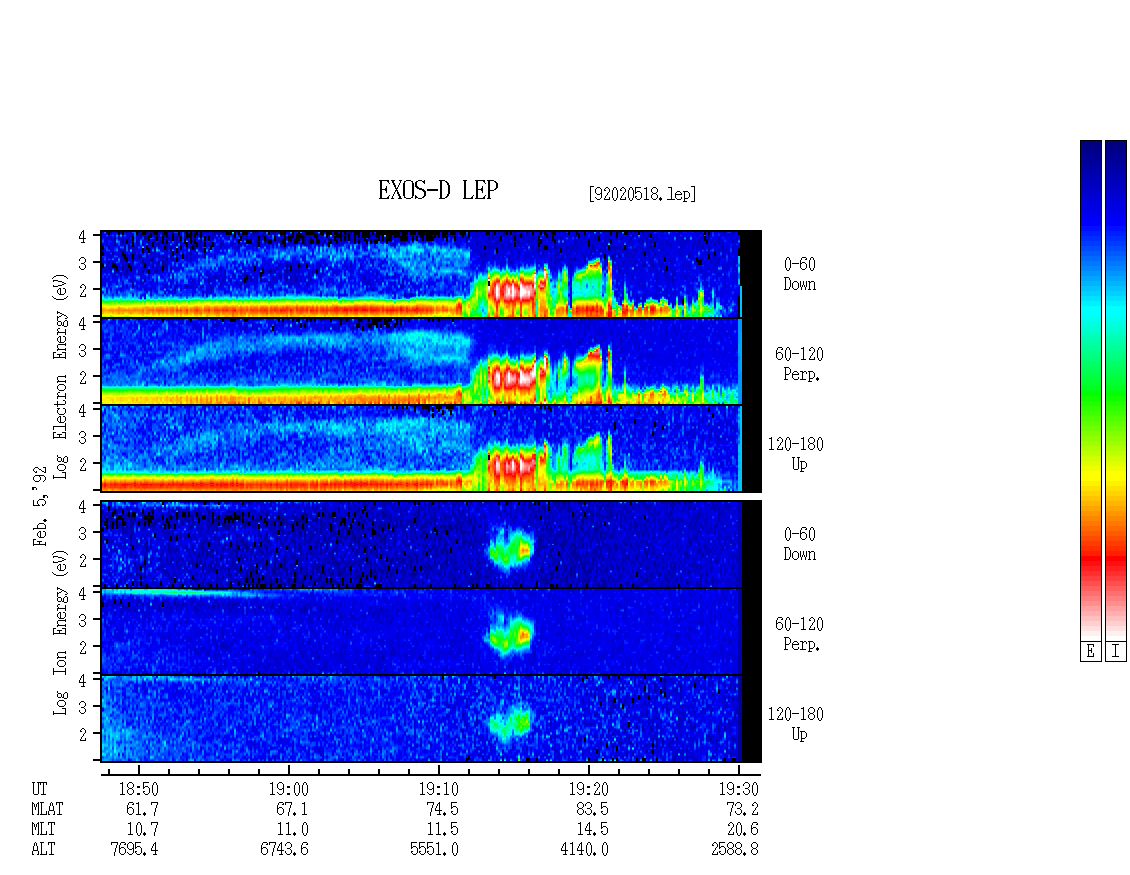The image size is (1130, 875).
Task: Select the MLT value 10.7
Action: pos(142,830)
